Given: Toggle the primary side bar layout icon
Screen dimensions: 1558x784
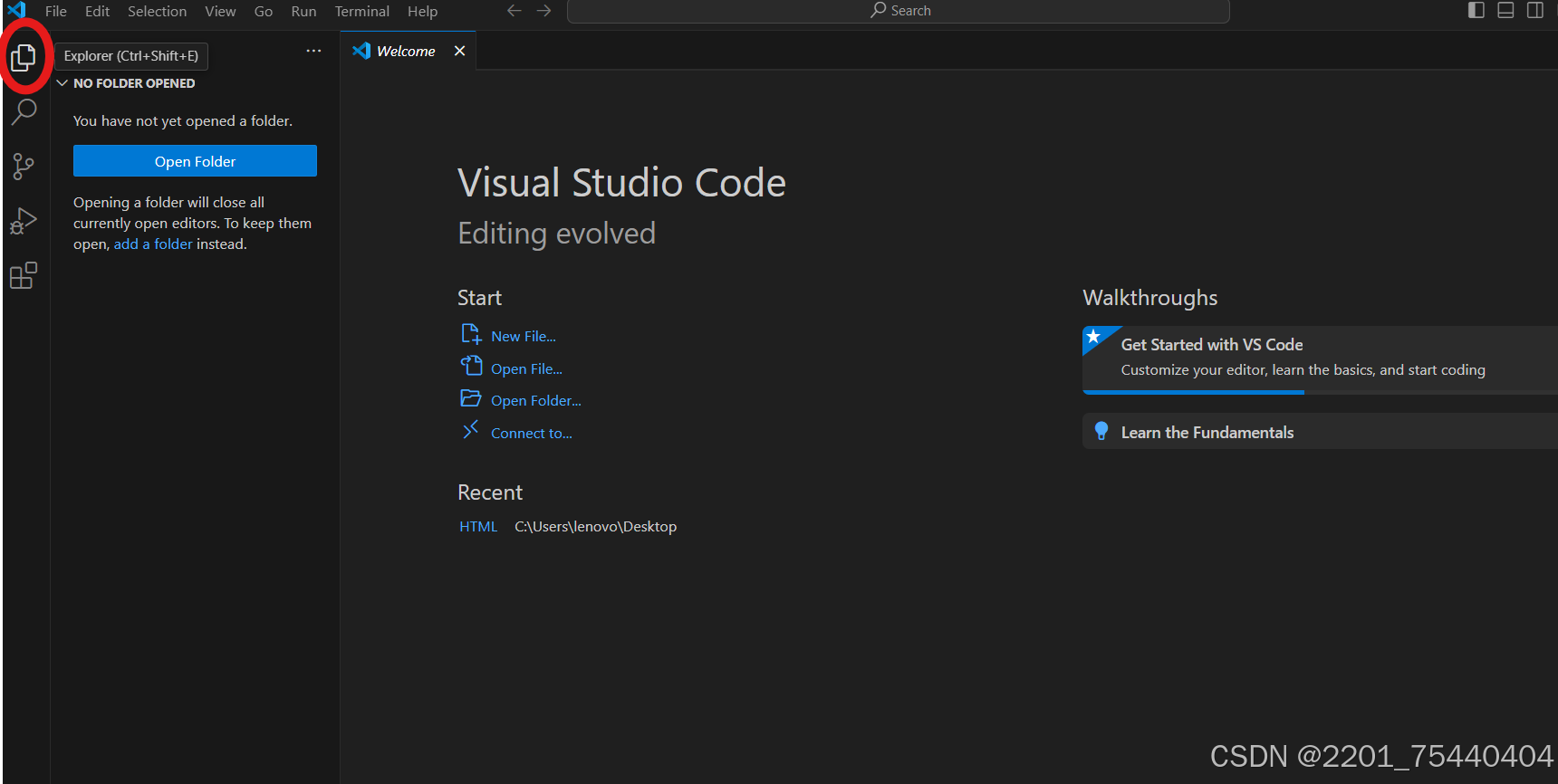Looking at the screenshot, I should pos(1476,10).
